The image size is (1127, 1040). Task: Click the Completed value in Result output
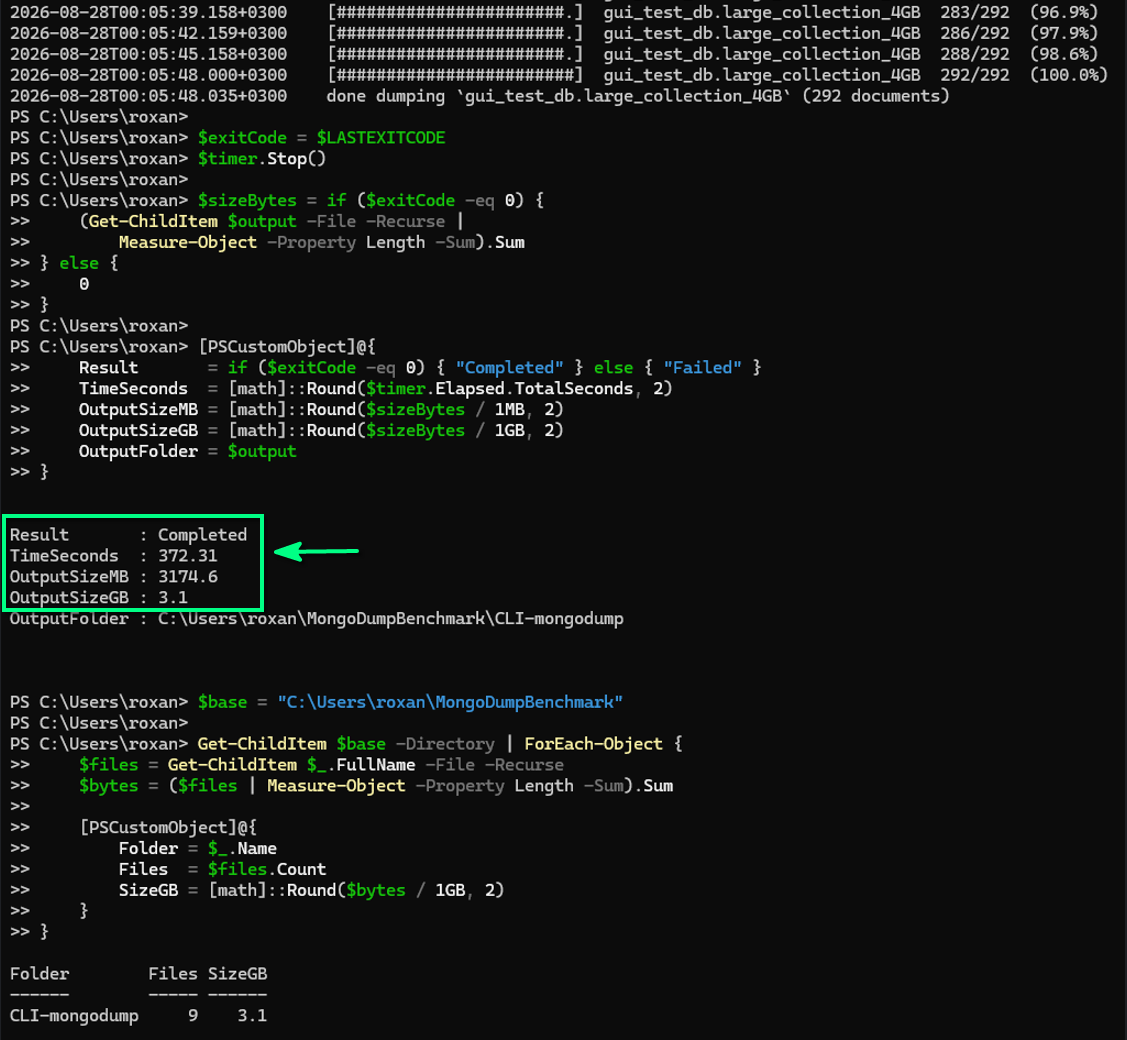[x=203, y=535]
